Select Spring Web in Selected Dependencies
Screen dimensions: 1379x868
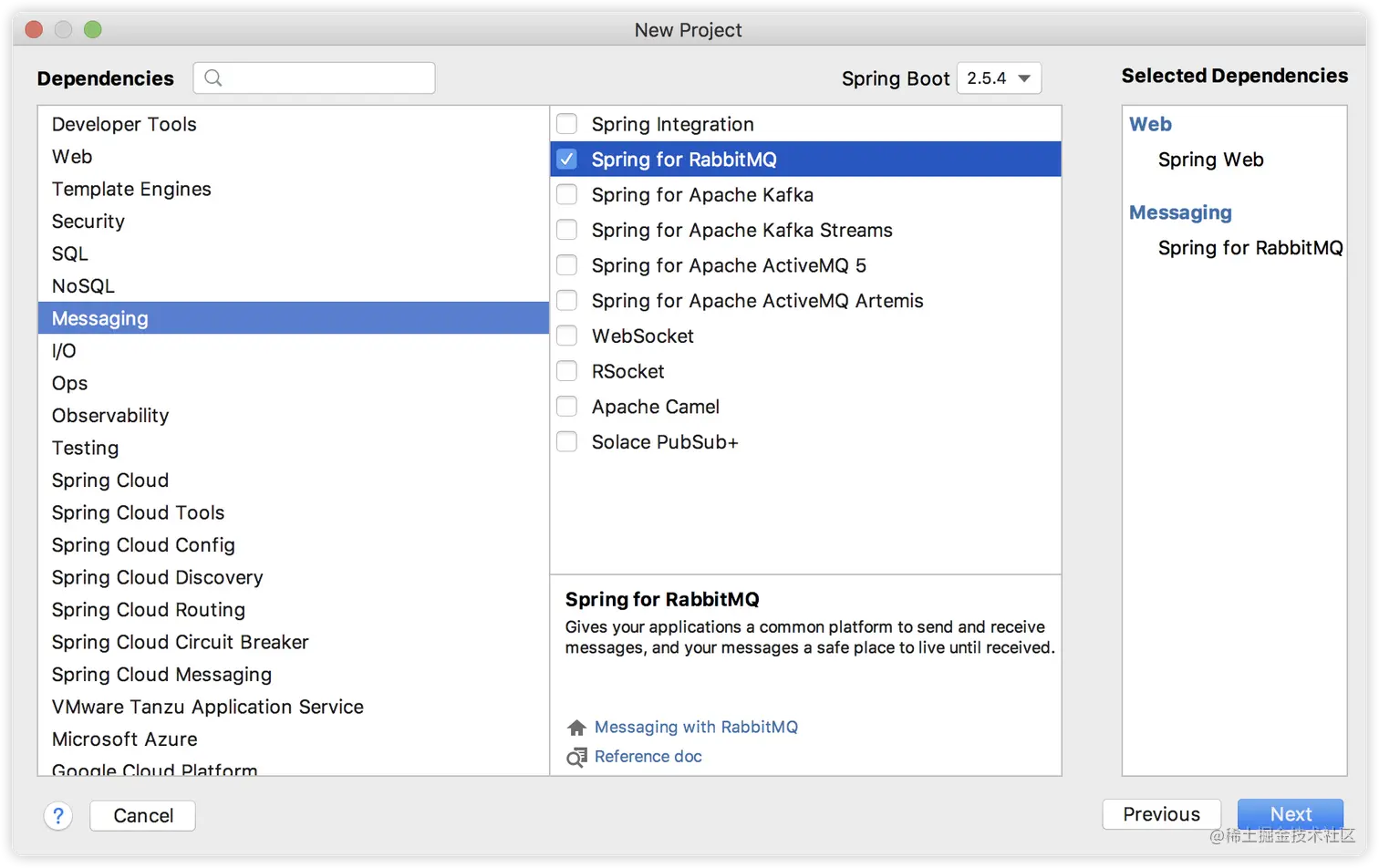pyautogui.click(x=1210, y=160)
